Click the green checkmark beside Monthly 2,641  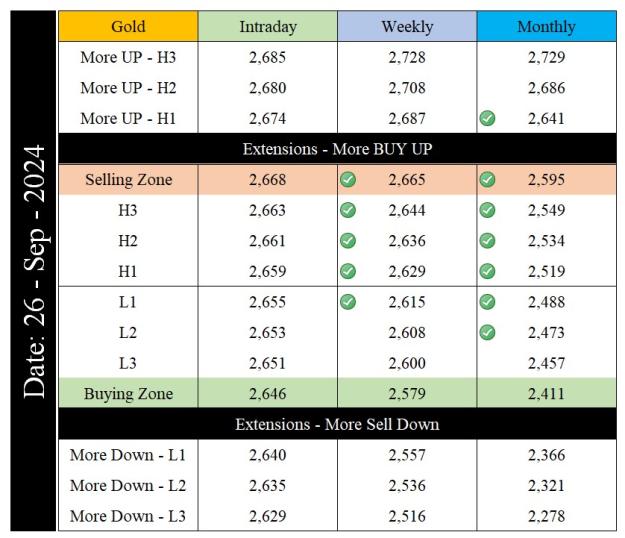[487, 118]
